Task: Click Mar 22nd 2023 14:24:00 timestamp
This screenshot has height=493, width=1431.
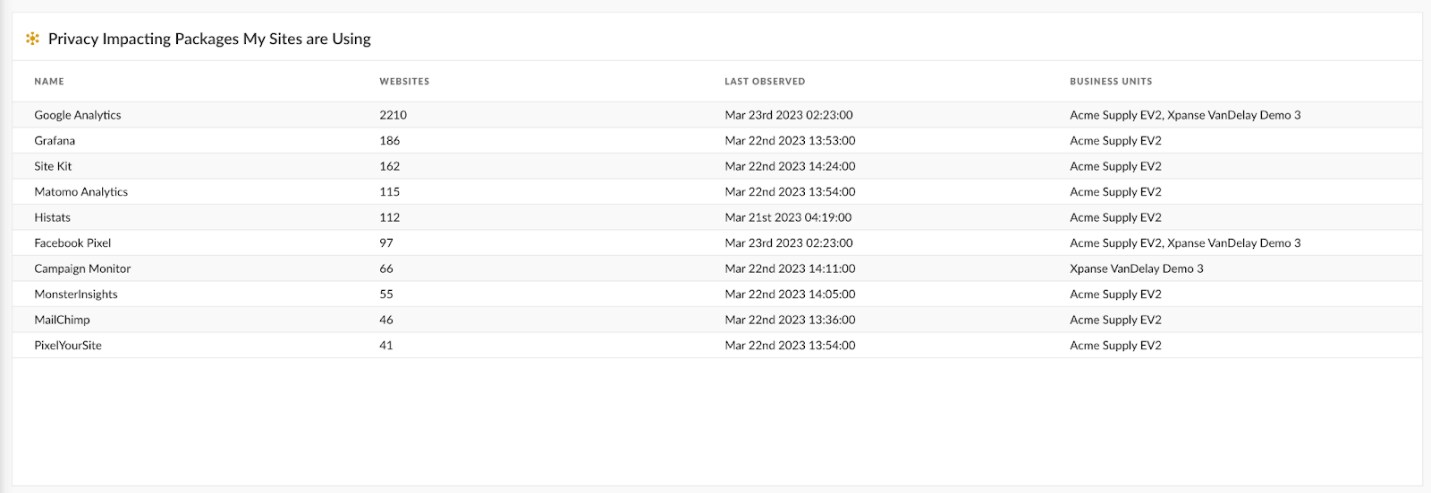Action: [x=789, y=167]
